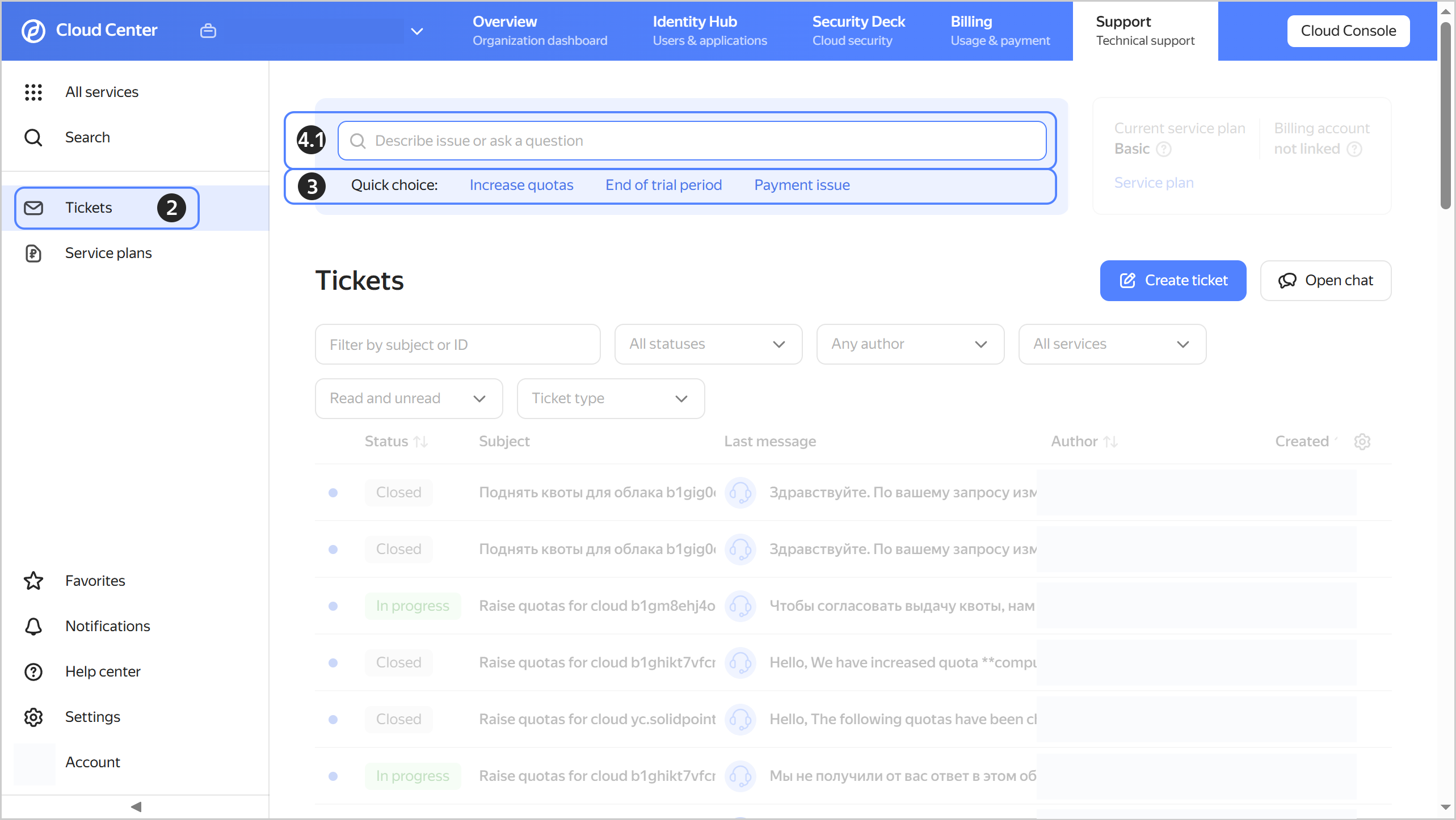Image resolution: width=1456 pixels, height=820 pixels.
Task: Click the Create ticket button
Action: pyautogui.click(x=1173, y=281)
